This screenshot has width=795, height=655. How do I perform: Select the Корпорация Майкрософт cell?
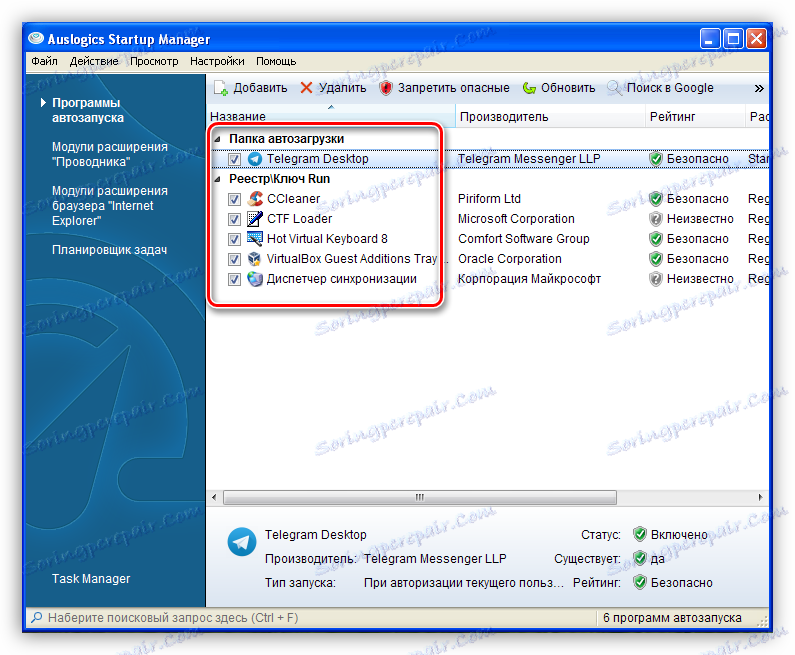point(529,279)
